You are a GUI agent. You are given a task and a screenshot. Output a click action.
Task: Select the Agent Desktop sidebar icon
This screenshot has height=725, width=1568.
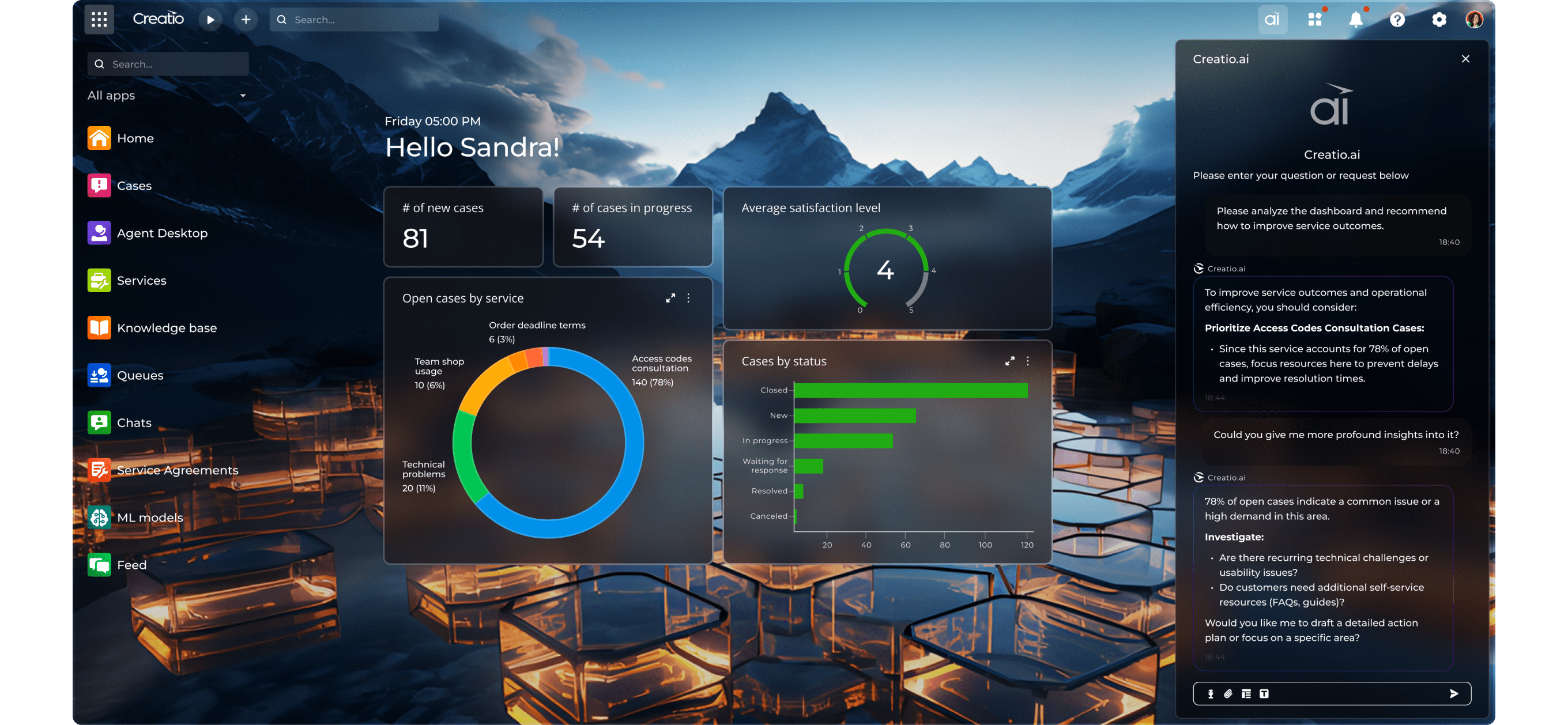point(99,232)
